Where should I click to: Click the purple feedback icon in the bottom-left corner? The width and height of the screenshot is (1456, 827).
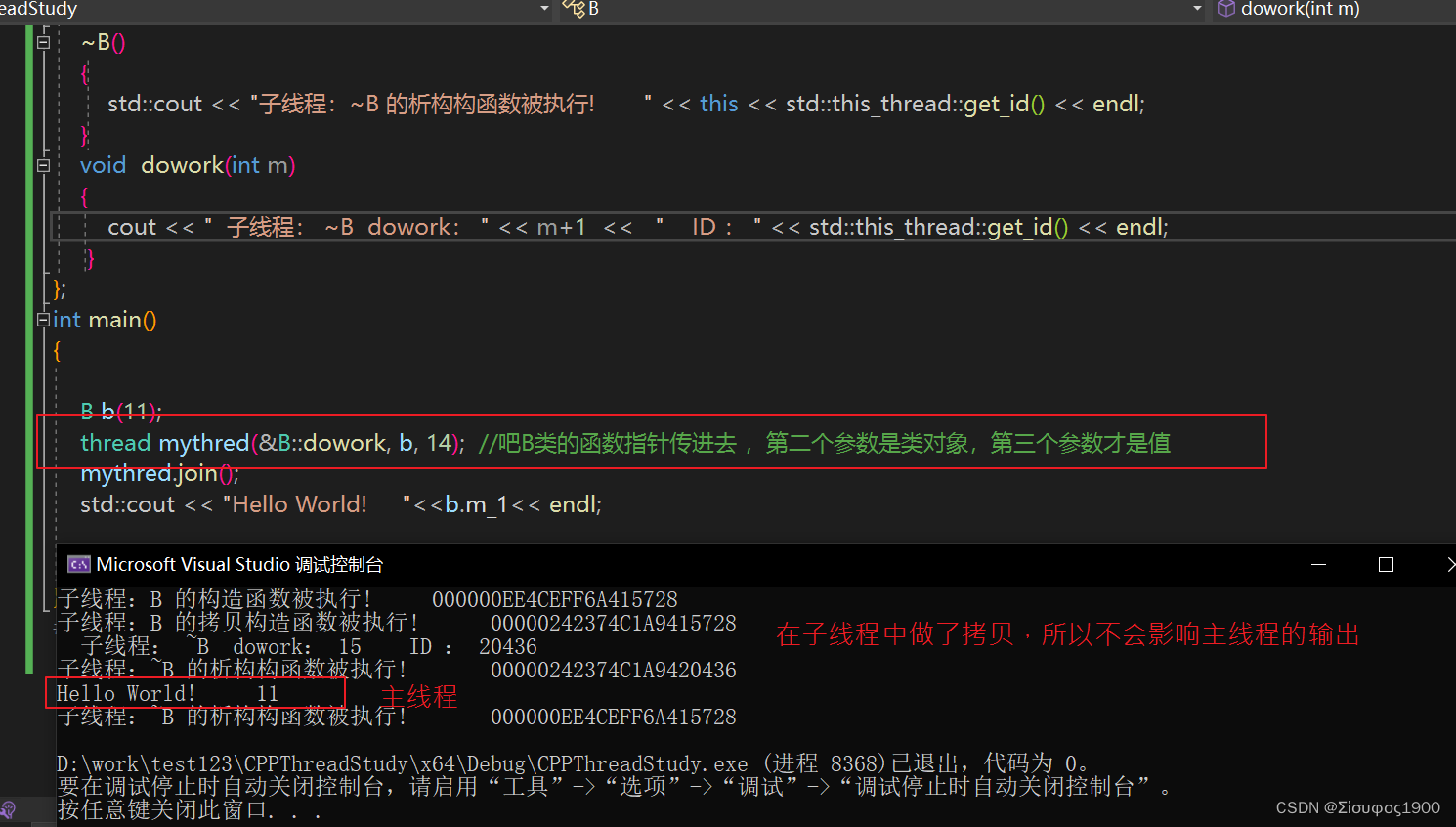pos(10,808)
